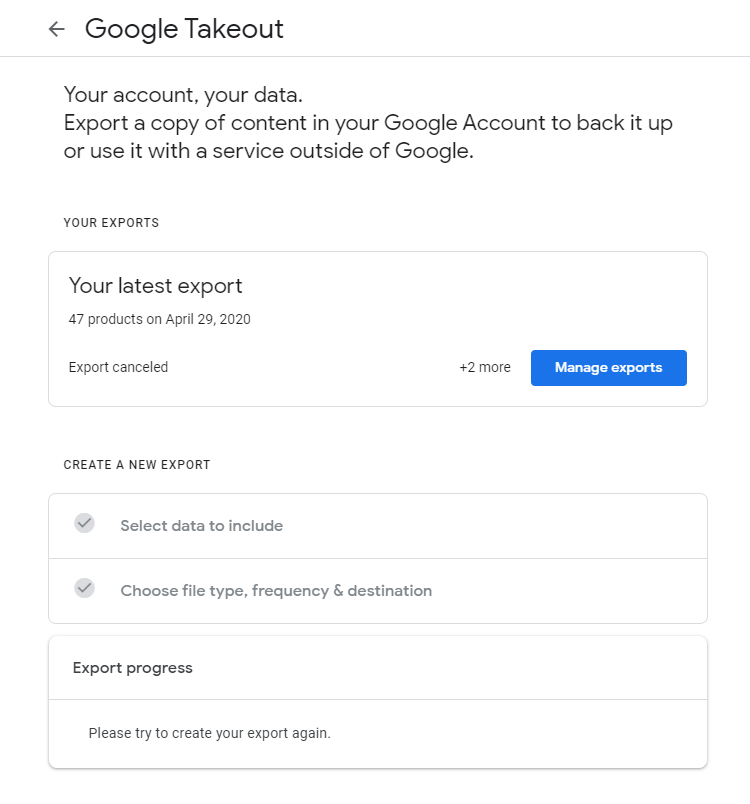Click the YOUR EXPORTS section label
Viewport: 750px width, 804px height.
click(x=111, y=223)
